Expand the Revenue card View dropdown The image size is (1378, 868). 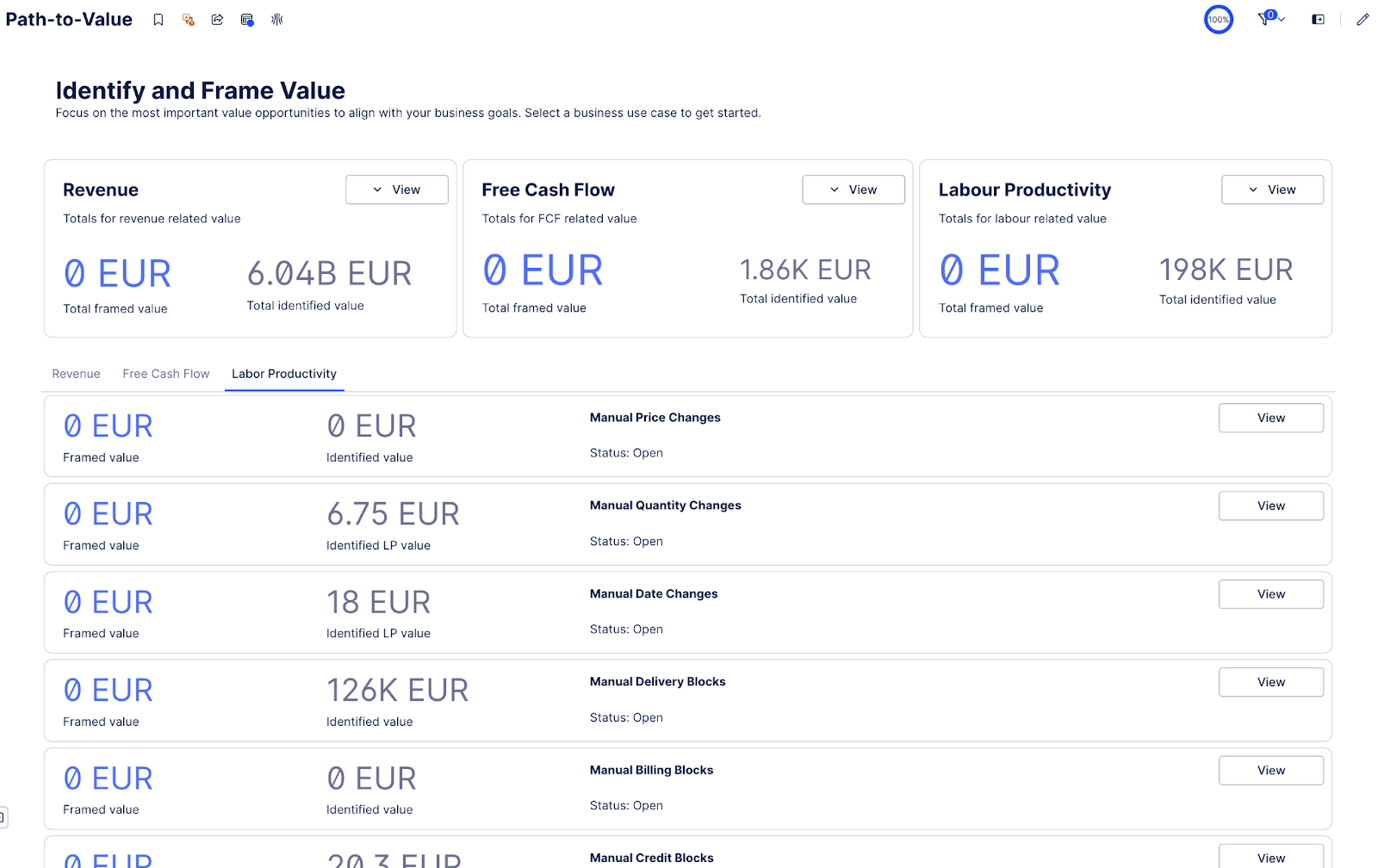396,189
